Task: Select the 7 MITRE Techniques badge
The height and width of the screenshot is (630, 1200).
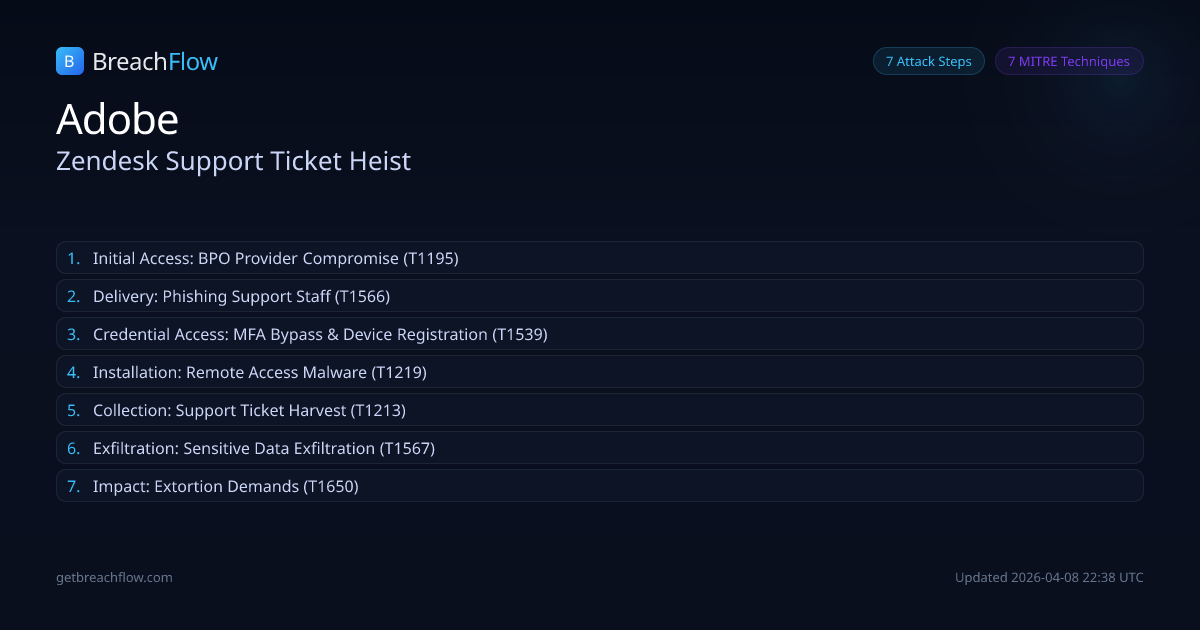Action: coord(1068,61)
